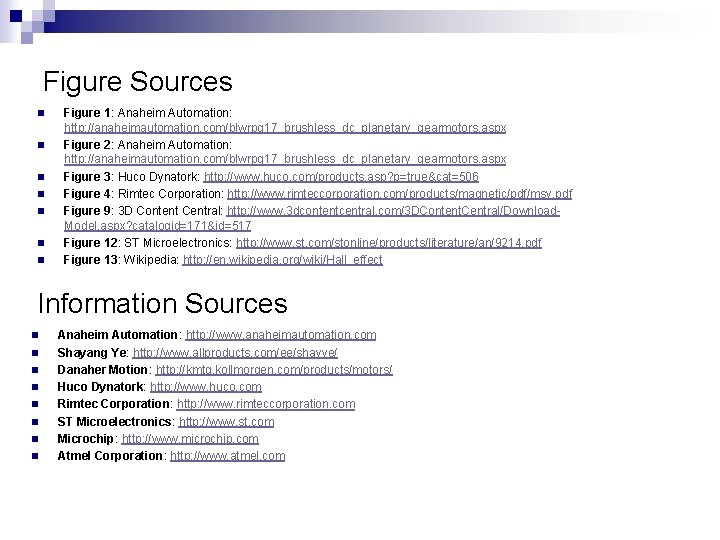Screen dimensions: 720x540
Task: Click the bold 'Atmel Corporation' label
Action: coord(110,456)
